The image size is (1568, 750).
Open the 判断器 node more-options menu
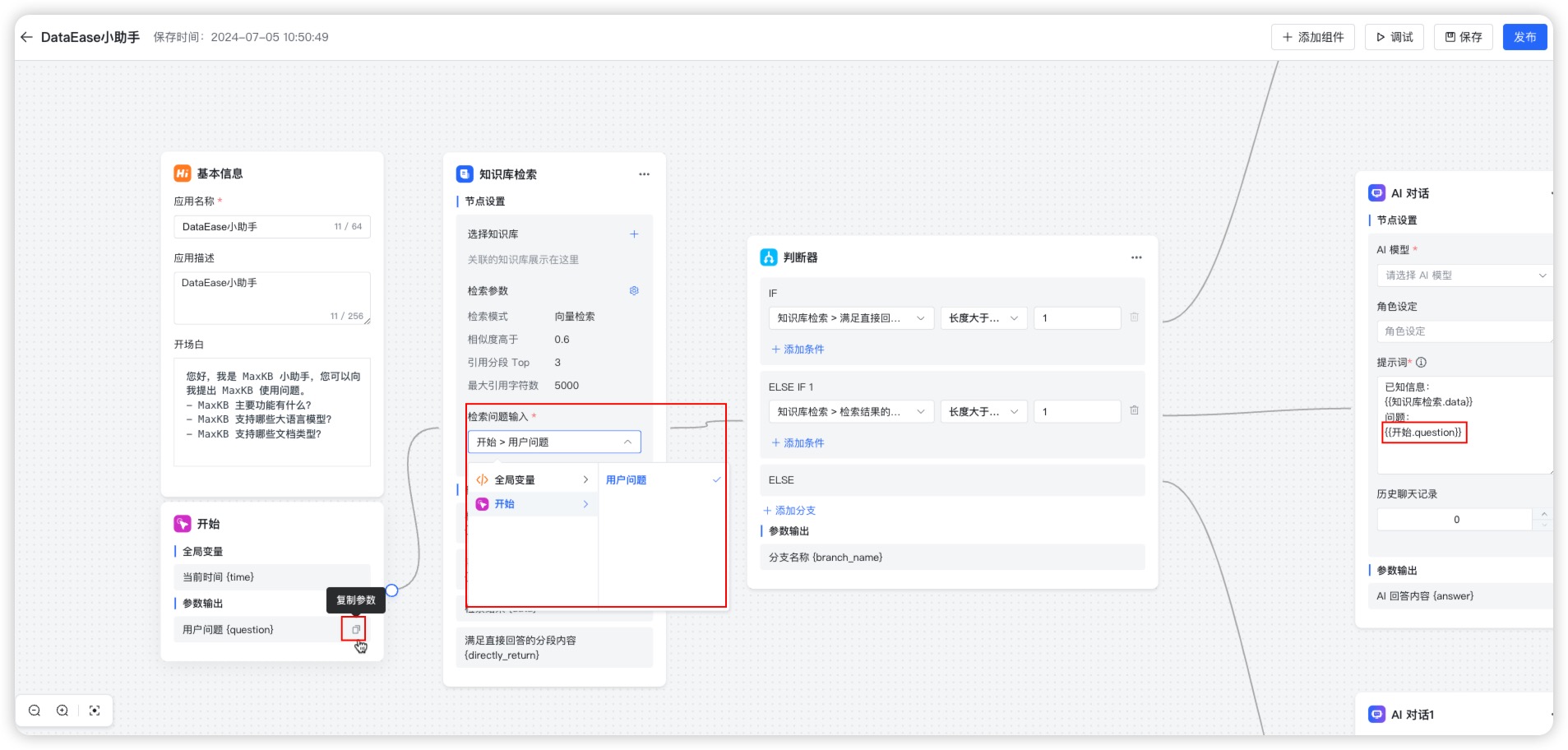(1136, 257)
